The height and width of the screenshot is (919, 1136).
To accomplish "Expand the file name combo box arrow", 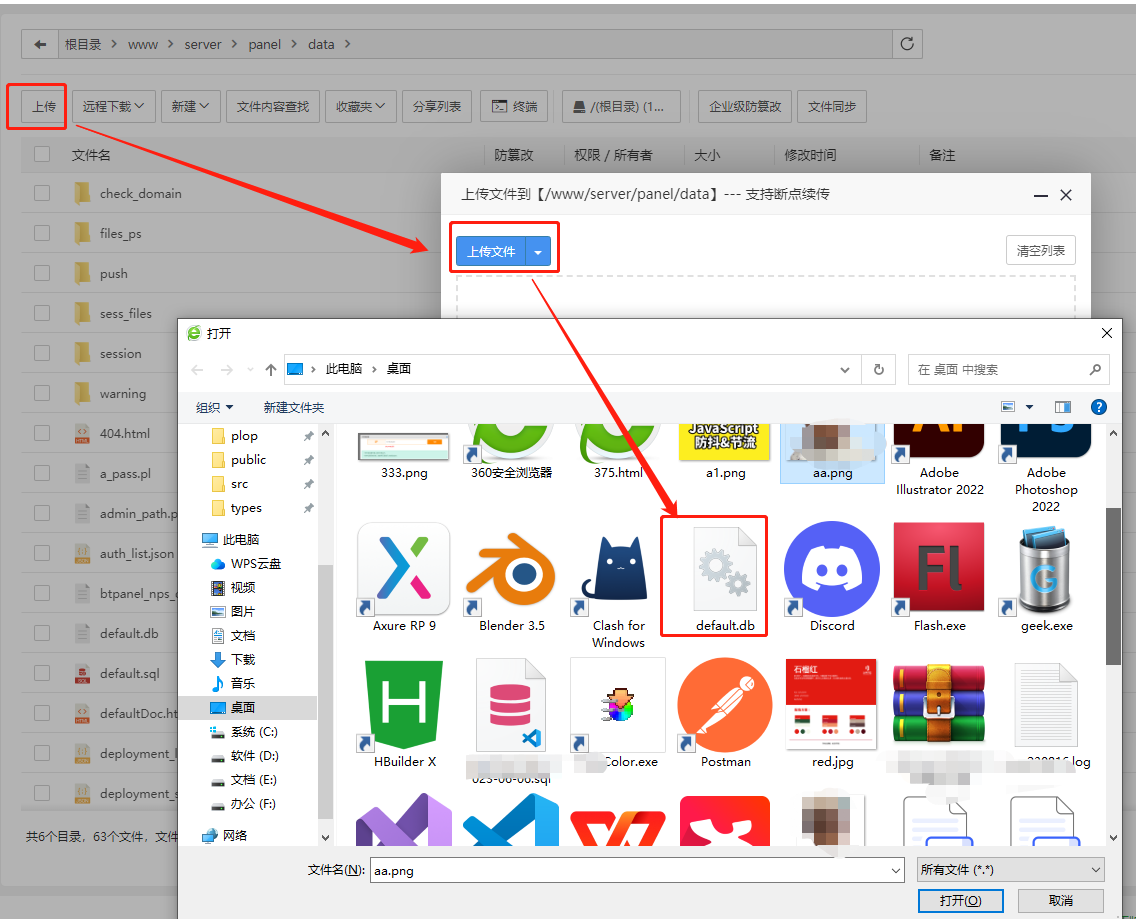I will 896,870.
